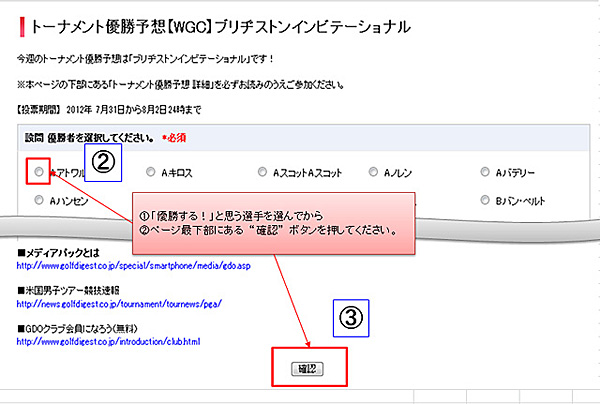
Task: Click the 設問 優勝者を選択してください label
Action: pos(90,138)
